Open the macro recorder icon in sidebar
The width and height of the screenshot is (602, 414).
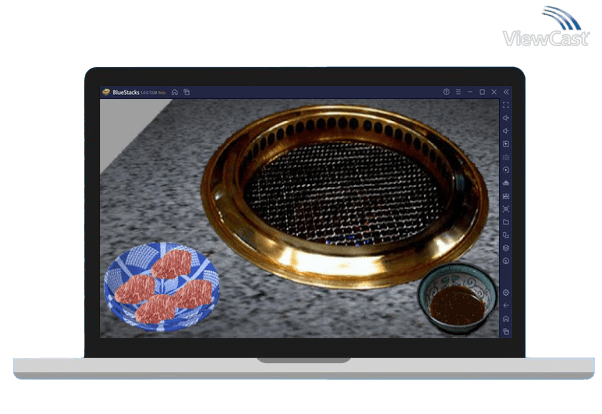pyautogui.click(x=506, y=196)
